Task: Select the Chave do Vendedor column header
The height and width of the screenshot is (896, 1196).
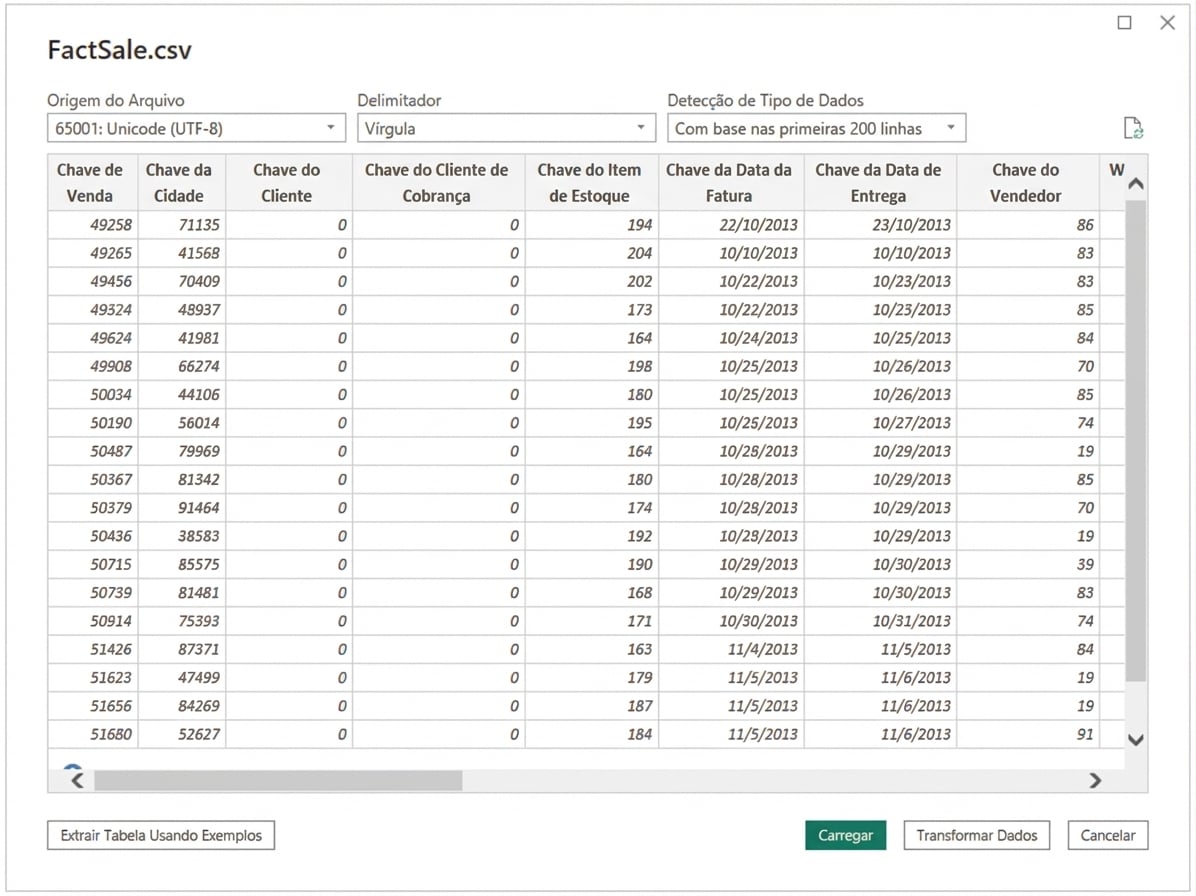Action: click(1026, 182)
